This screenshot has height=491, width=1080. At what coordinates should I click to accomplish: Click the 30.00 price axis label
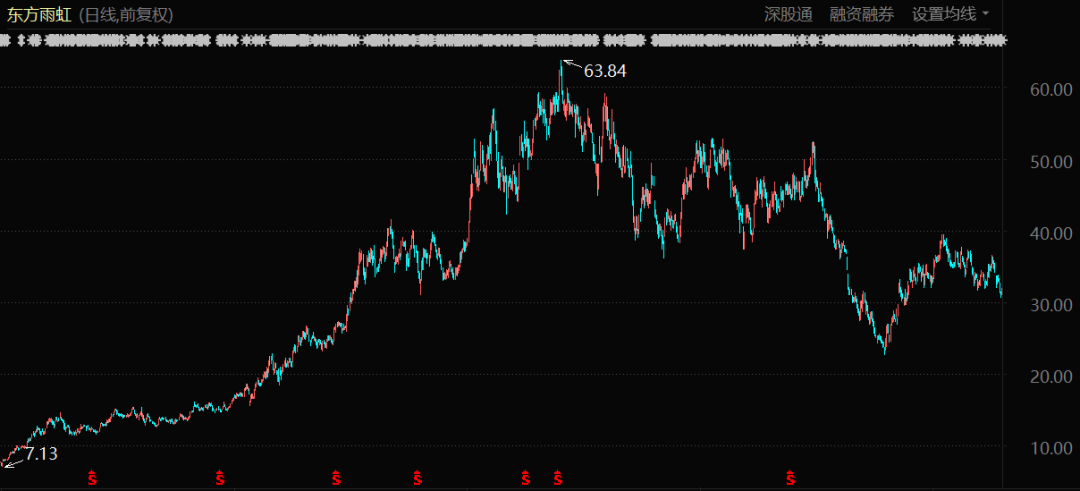(x=1050, y=304)
